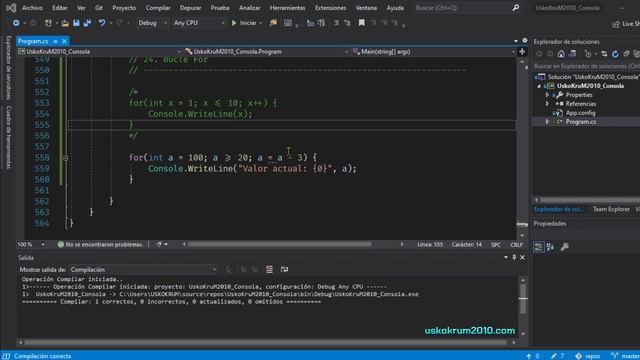
Task: Collapse the for loop at line 558
Action: 65,158
